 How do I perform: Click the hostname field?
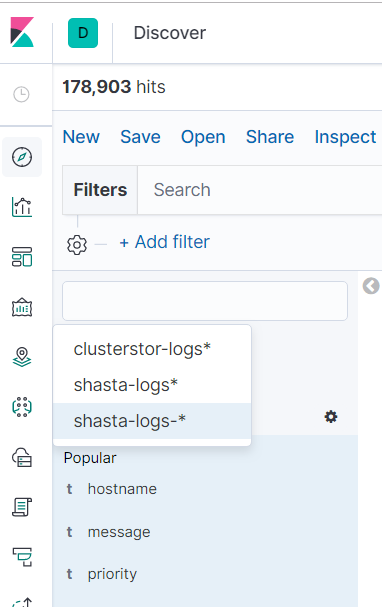point(122,489)
